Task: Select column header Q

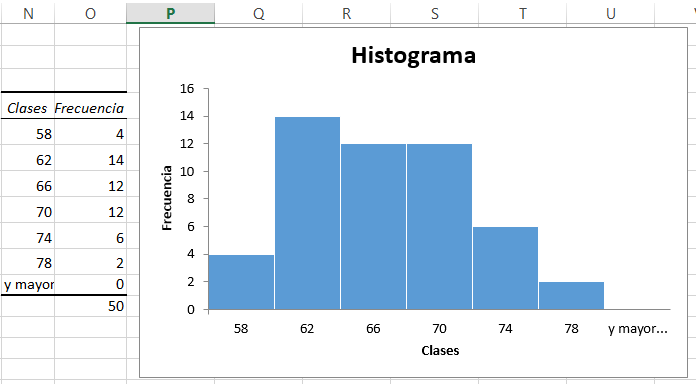Action: click(258, 13)
